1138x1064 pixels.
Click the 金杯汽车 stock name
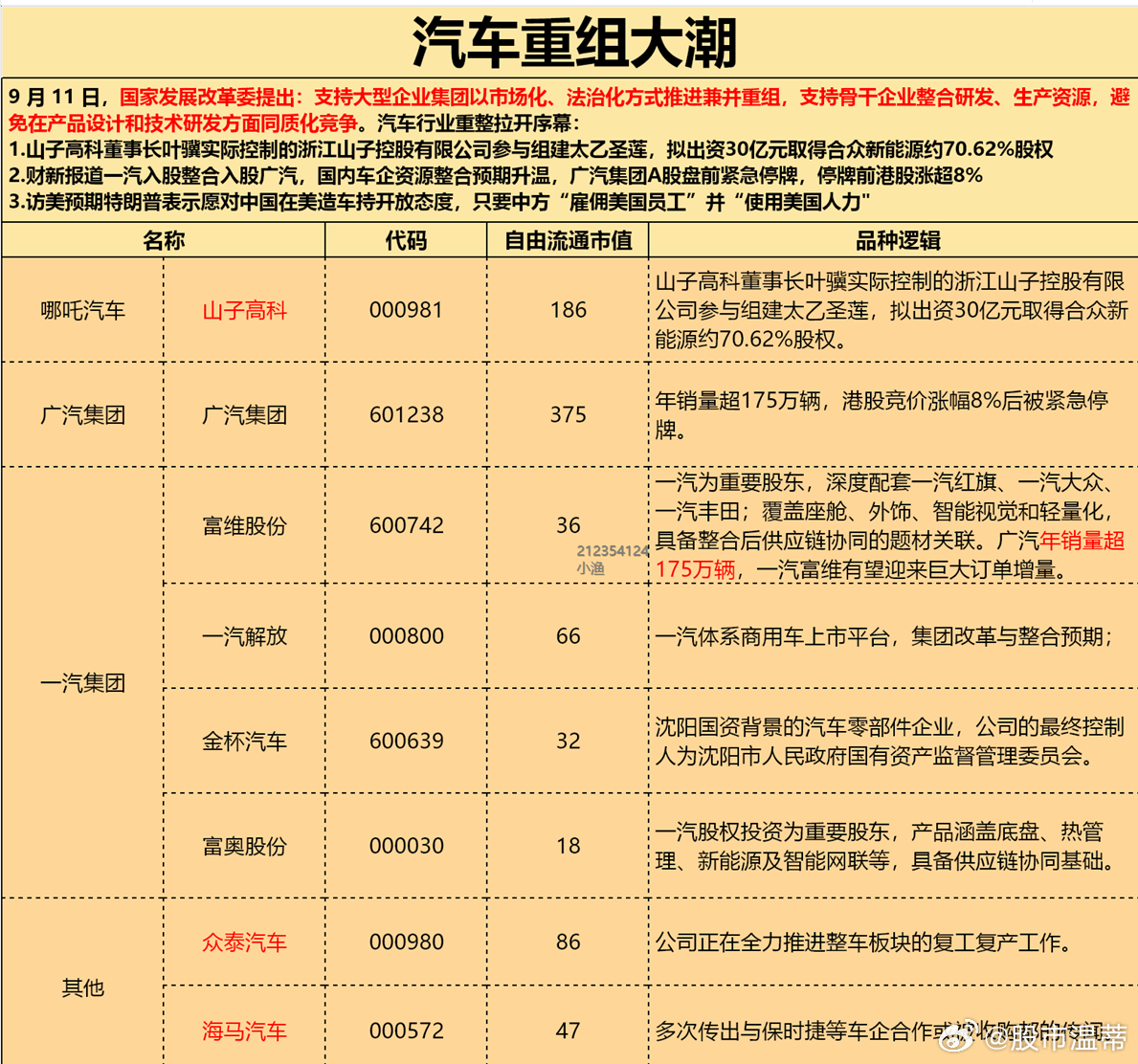coord(245,741)
